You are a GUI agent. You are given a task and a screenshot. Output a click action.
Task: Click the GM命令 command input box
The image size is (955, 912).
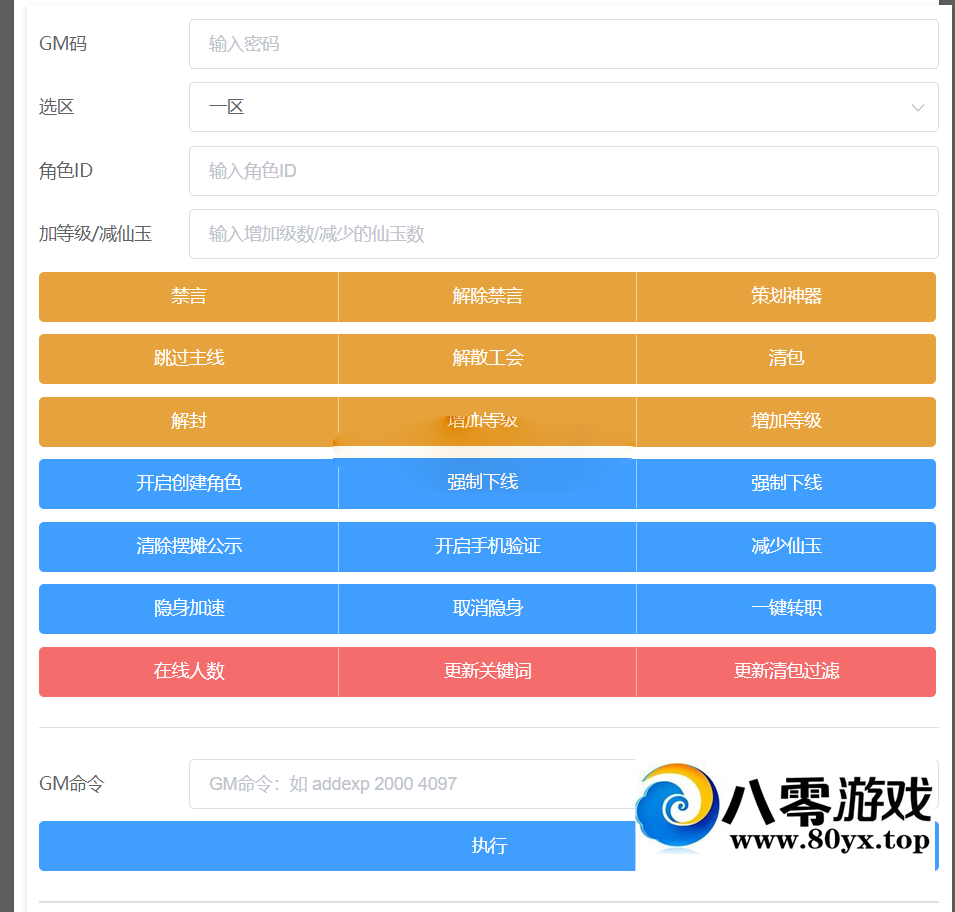(x=410, y=784)
